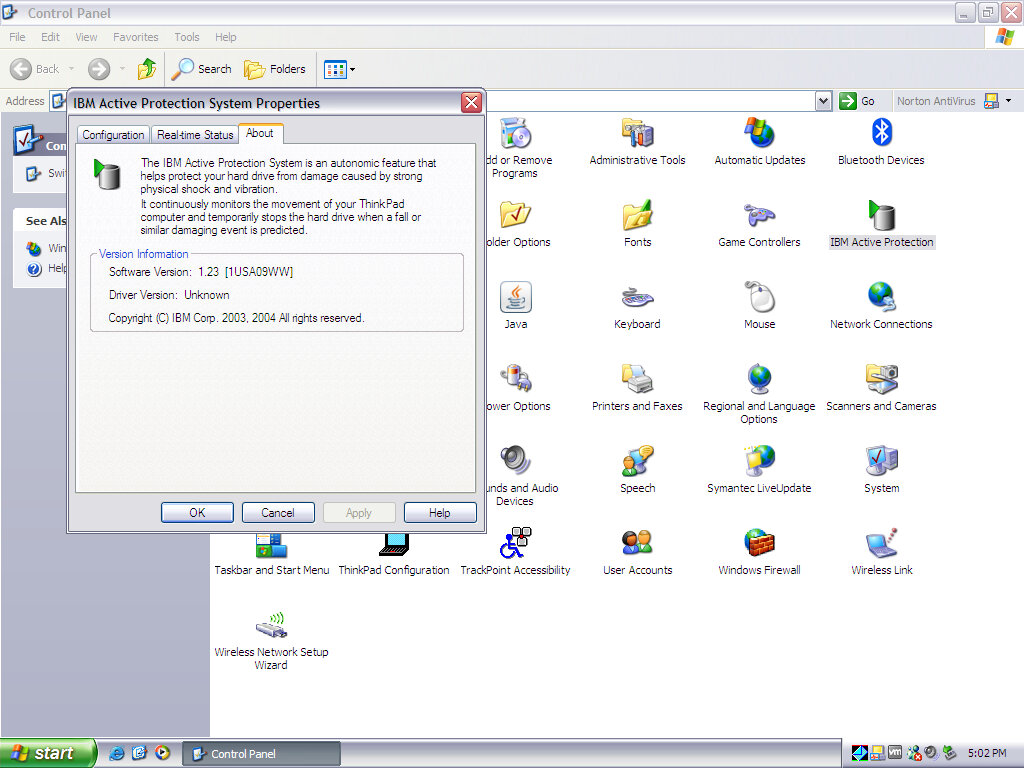1024x768 pixels.
Task: Click the Windows start button
Action: point(47,753)
